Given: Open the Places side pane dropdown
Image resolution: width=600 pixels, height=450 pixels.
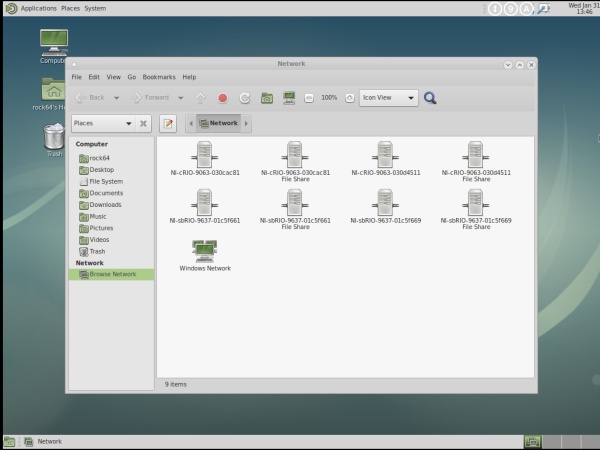Looking at the screenshot, I should point(103,124).
